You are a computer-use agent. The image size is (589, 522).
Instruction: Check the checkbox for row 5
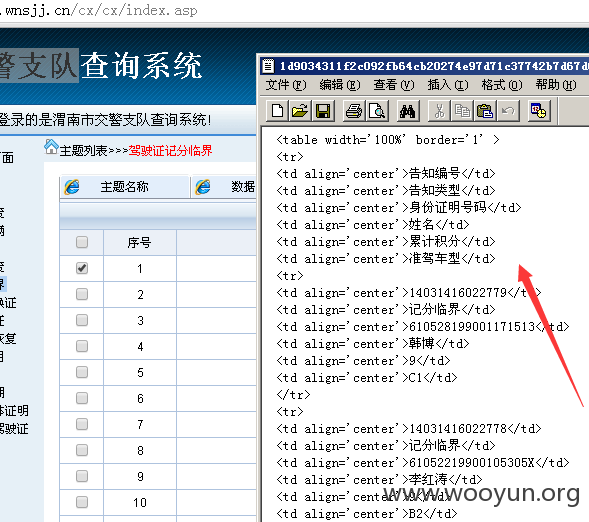[82, 372]
